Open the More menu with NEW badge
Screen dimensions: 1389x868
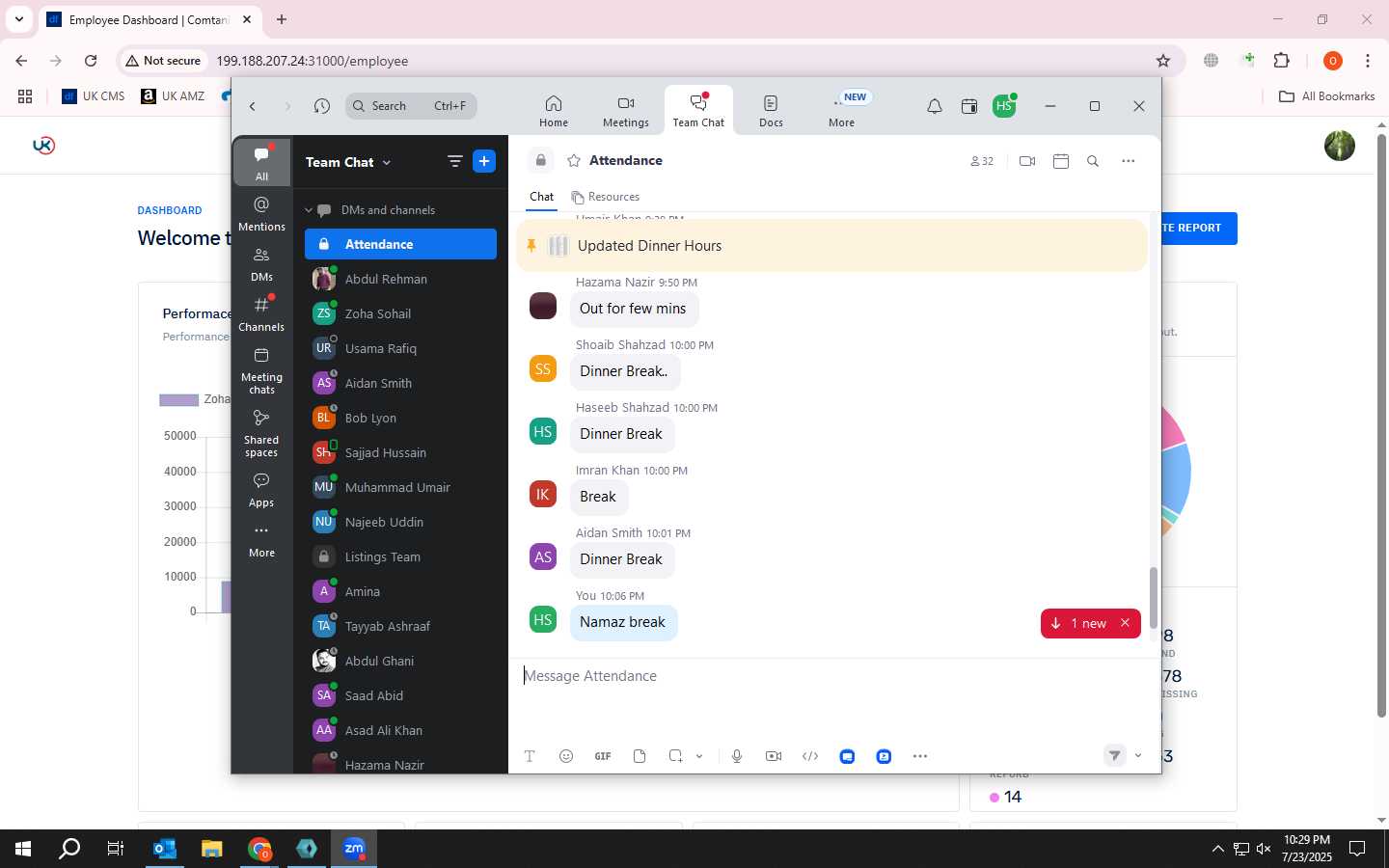point(842,111)
